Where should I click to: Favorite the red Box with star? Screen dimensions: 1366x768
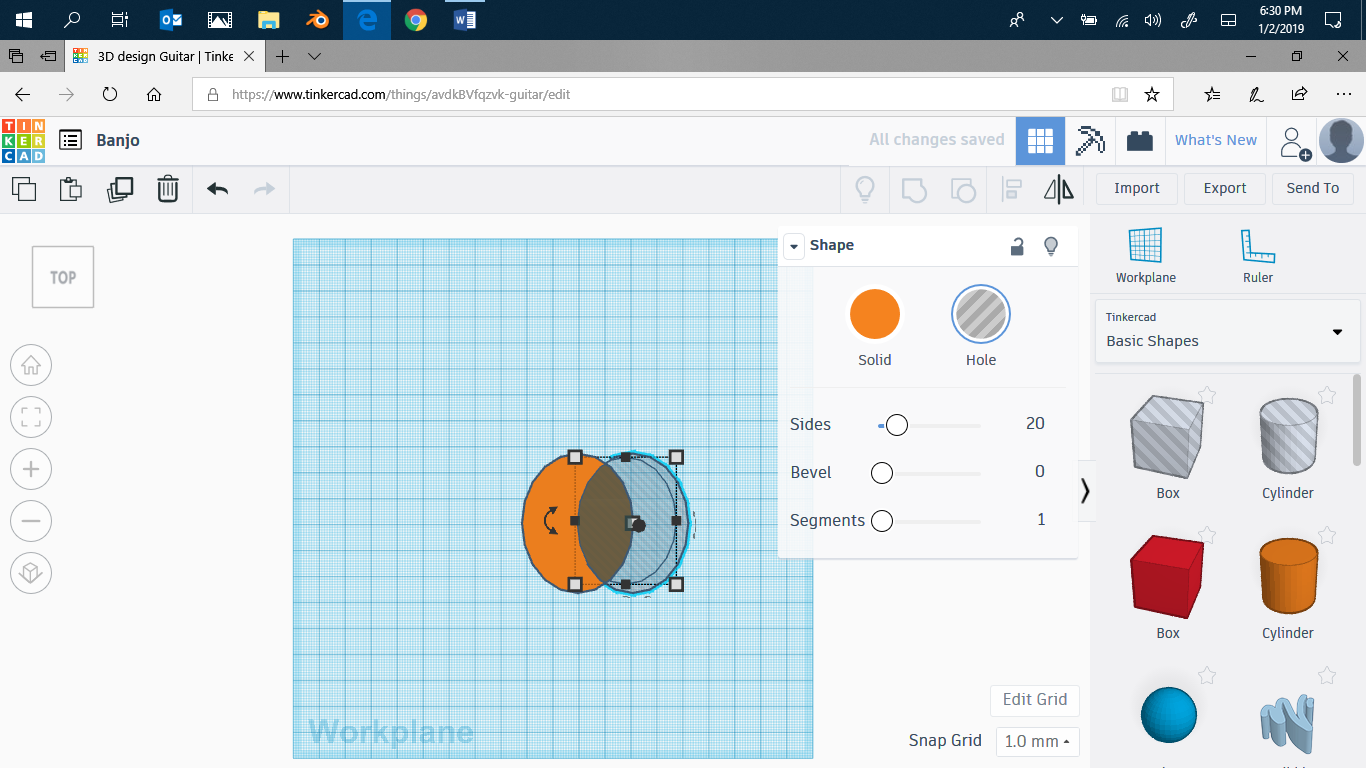click(1207, 536)
